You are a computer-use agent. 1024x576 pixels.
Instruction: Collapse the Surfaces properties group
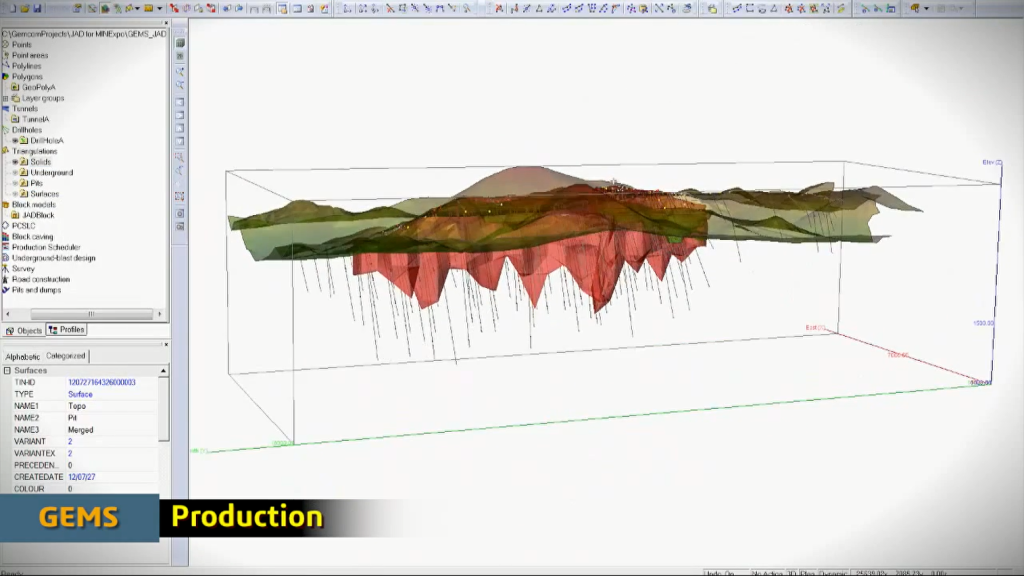point(7,371)
